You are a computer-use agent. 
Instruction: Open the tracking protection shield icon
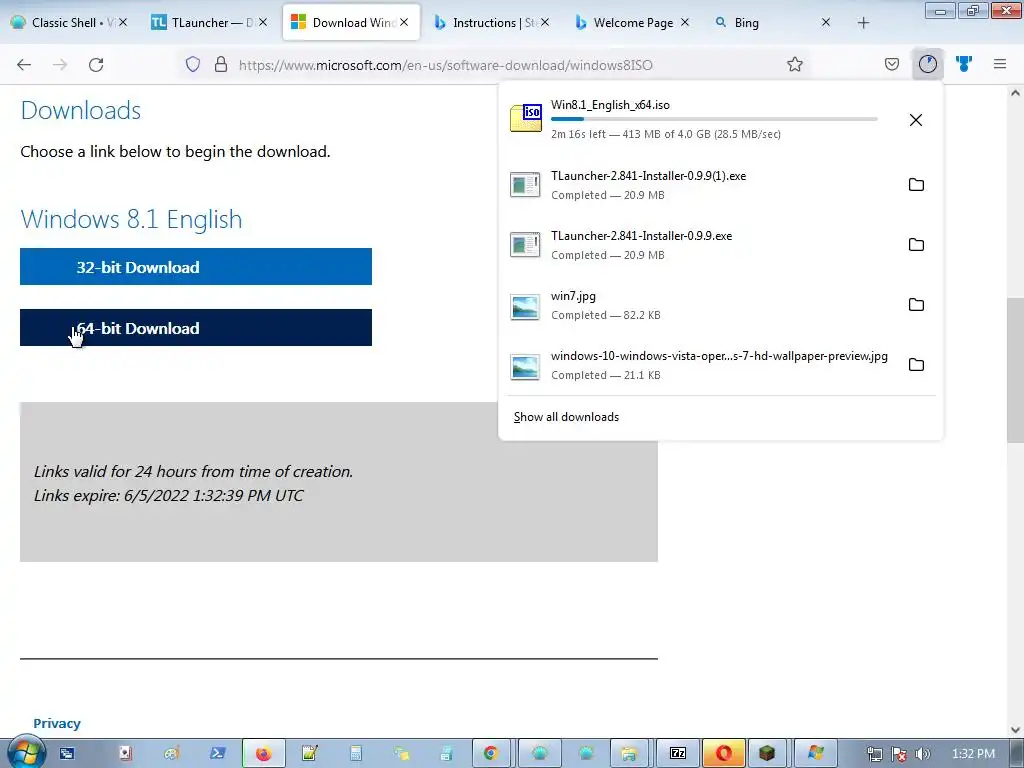click(193, 64)
